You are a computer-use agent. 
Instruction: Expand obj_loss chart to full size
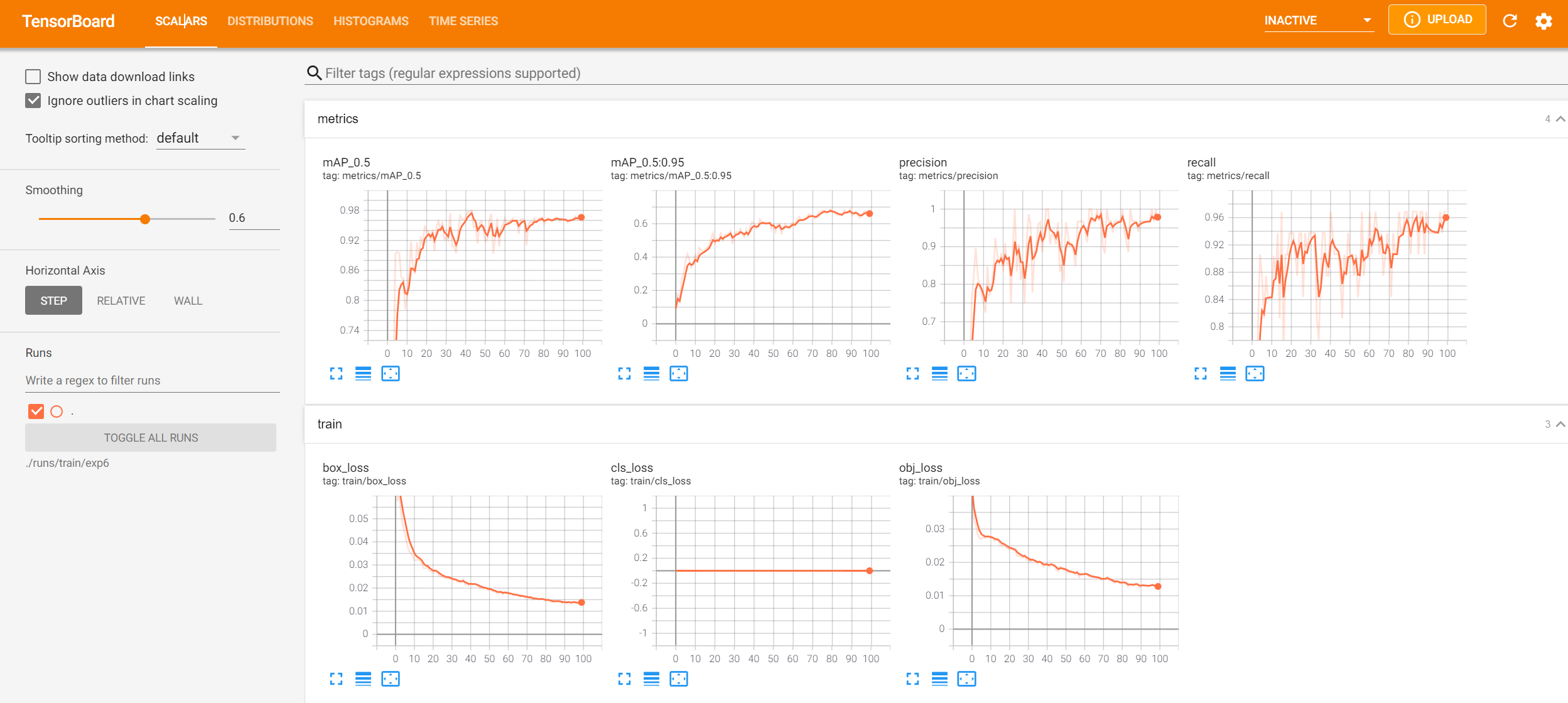pos(912,679)
